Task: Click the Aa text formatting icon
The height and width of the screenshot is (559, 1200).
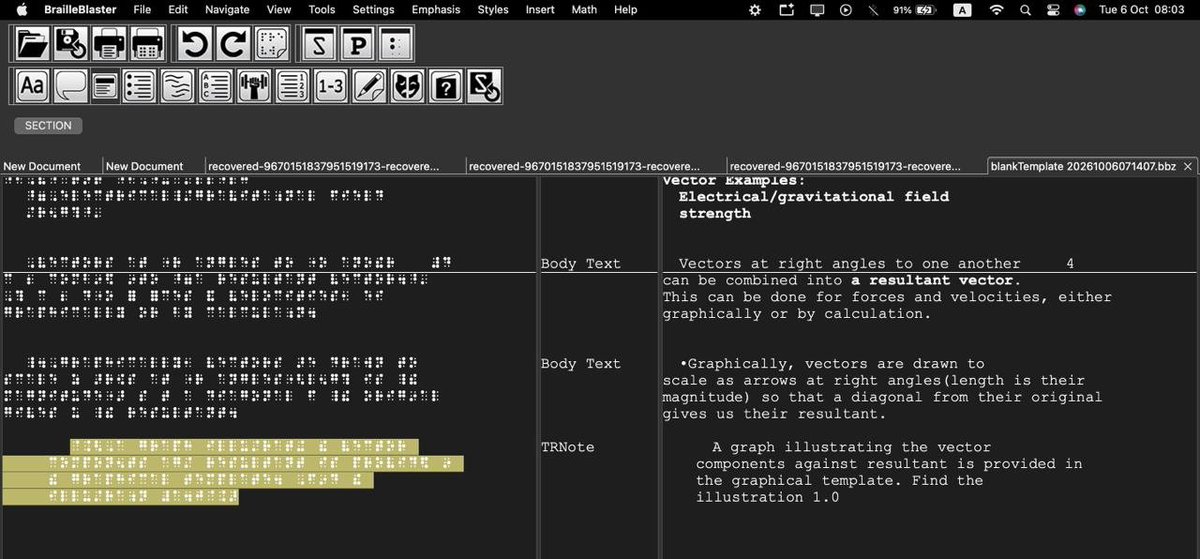Action: coord(33,86)
